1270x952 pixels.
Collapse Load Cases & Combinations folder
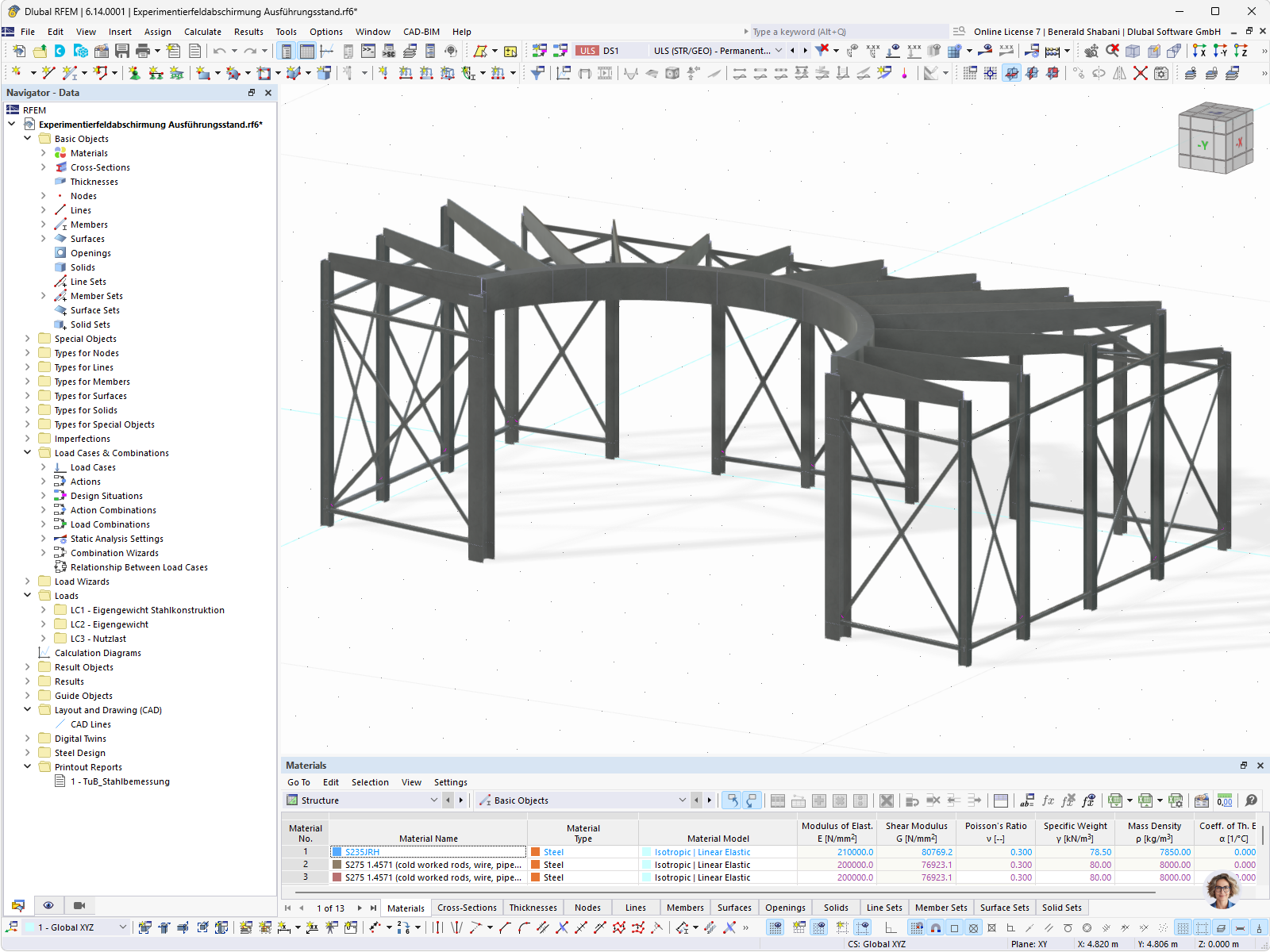pyautogui.click(x=28, y=453)
